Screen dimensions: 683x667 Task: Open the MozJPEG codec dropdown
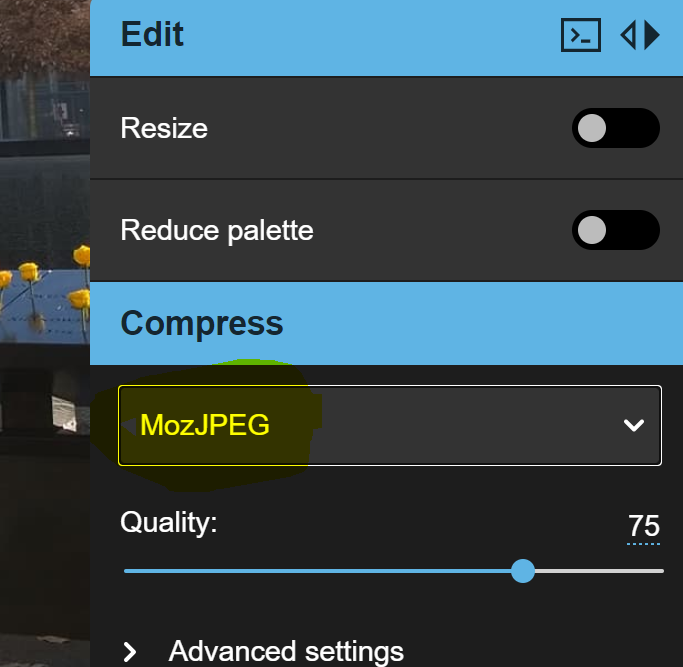point(390,425)
